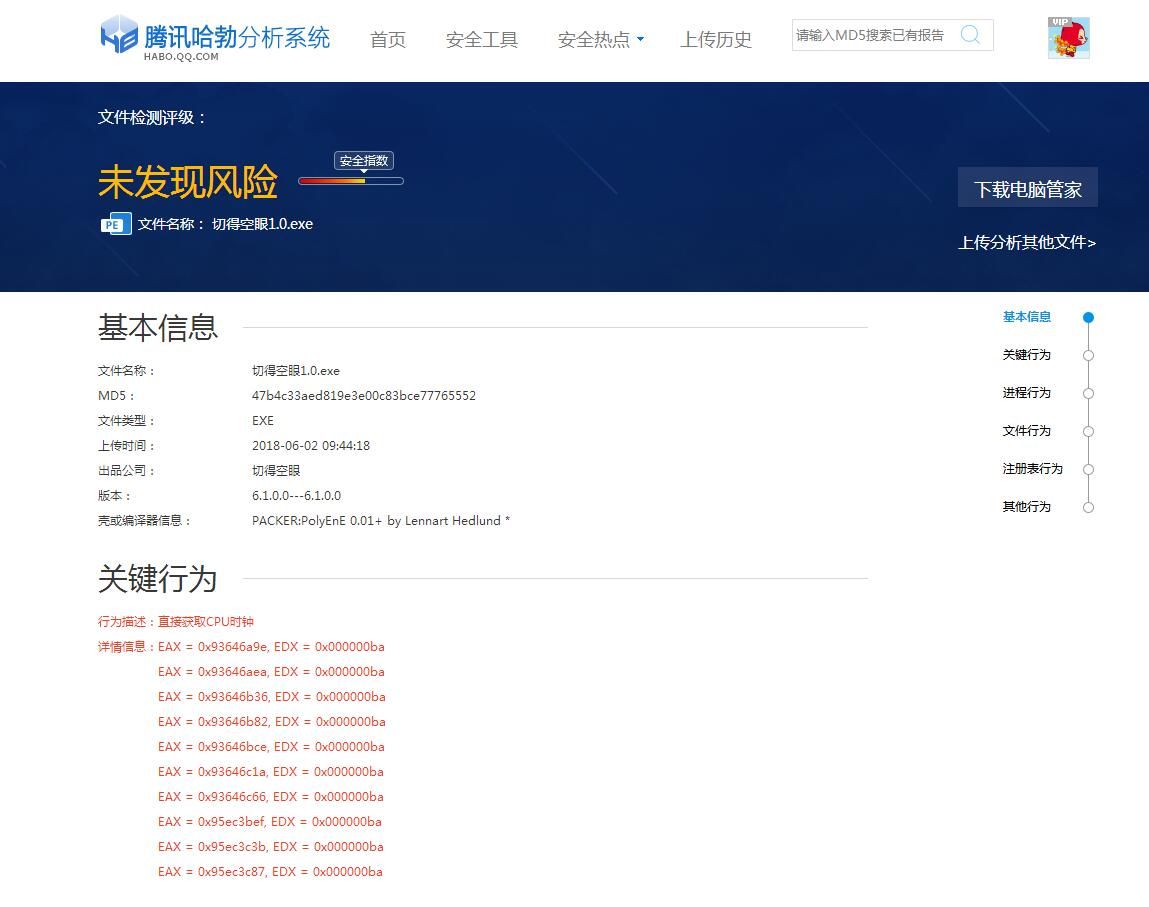Click the 其他行为 timeline dot
The width and height of the screenshot is (1149, 907).
pyautogui.click(x=1088, y=507)
